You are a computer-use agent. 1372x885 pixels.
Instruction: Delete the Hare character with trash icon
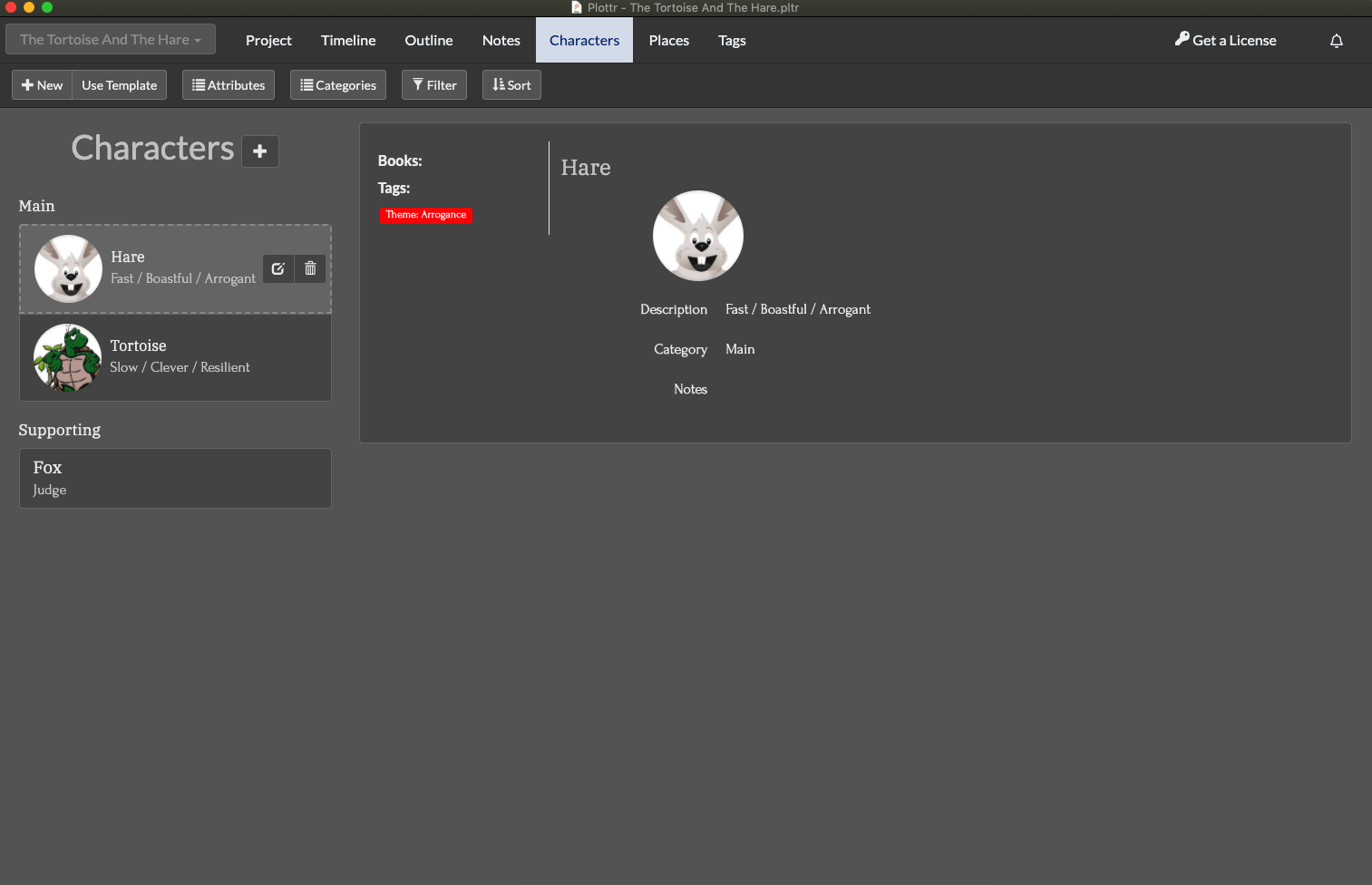coord(310,268)
